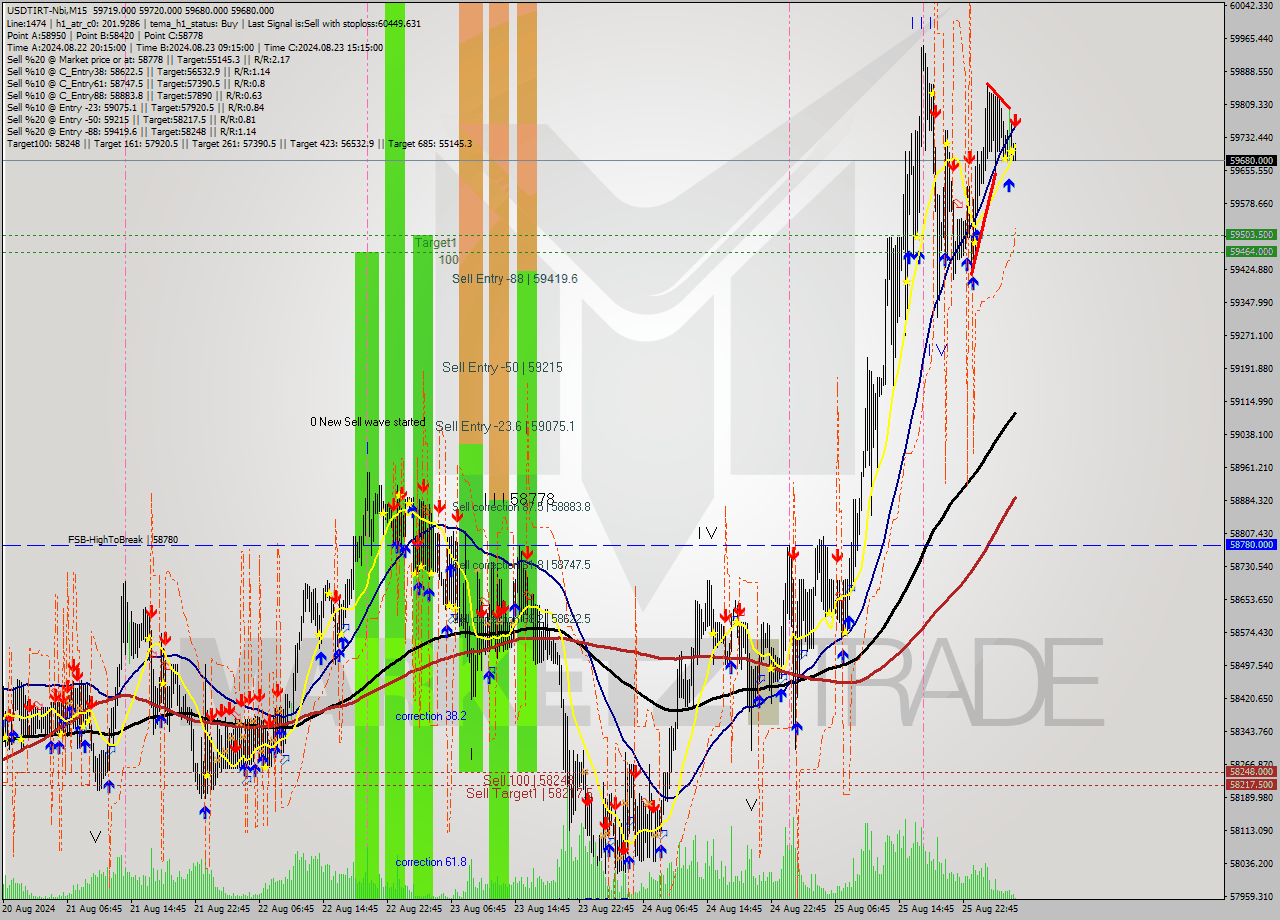The image size is (1280, 920).
Task: Click 'Sell Entry -23.6 | 59075.1' chart label
Action: click(505, 426)
